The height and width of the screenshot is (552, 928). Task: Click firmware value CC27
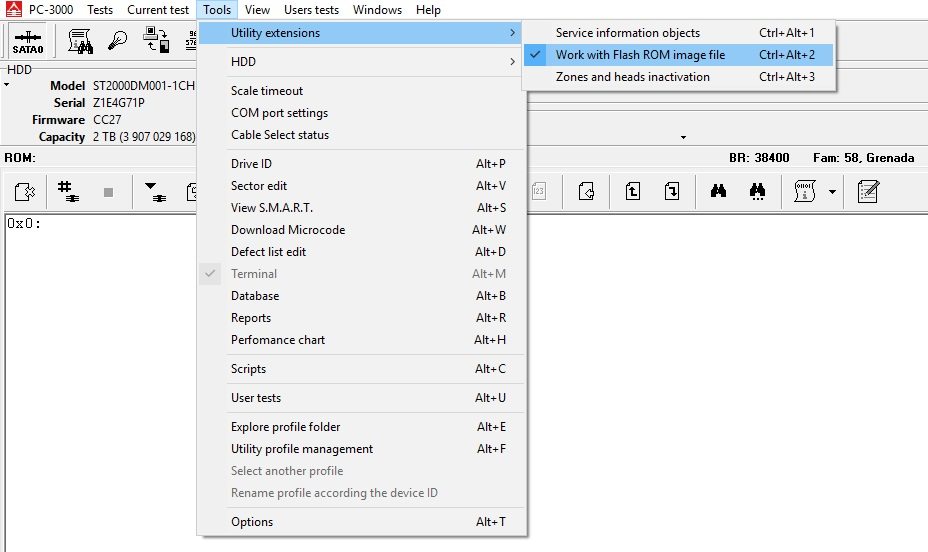(107, 120)
